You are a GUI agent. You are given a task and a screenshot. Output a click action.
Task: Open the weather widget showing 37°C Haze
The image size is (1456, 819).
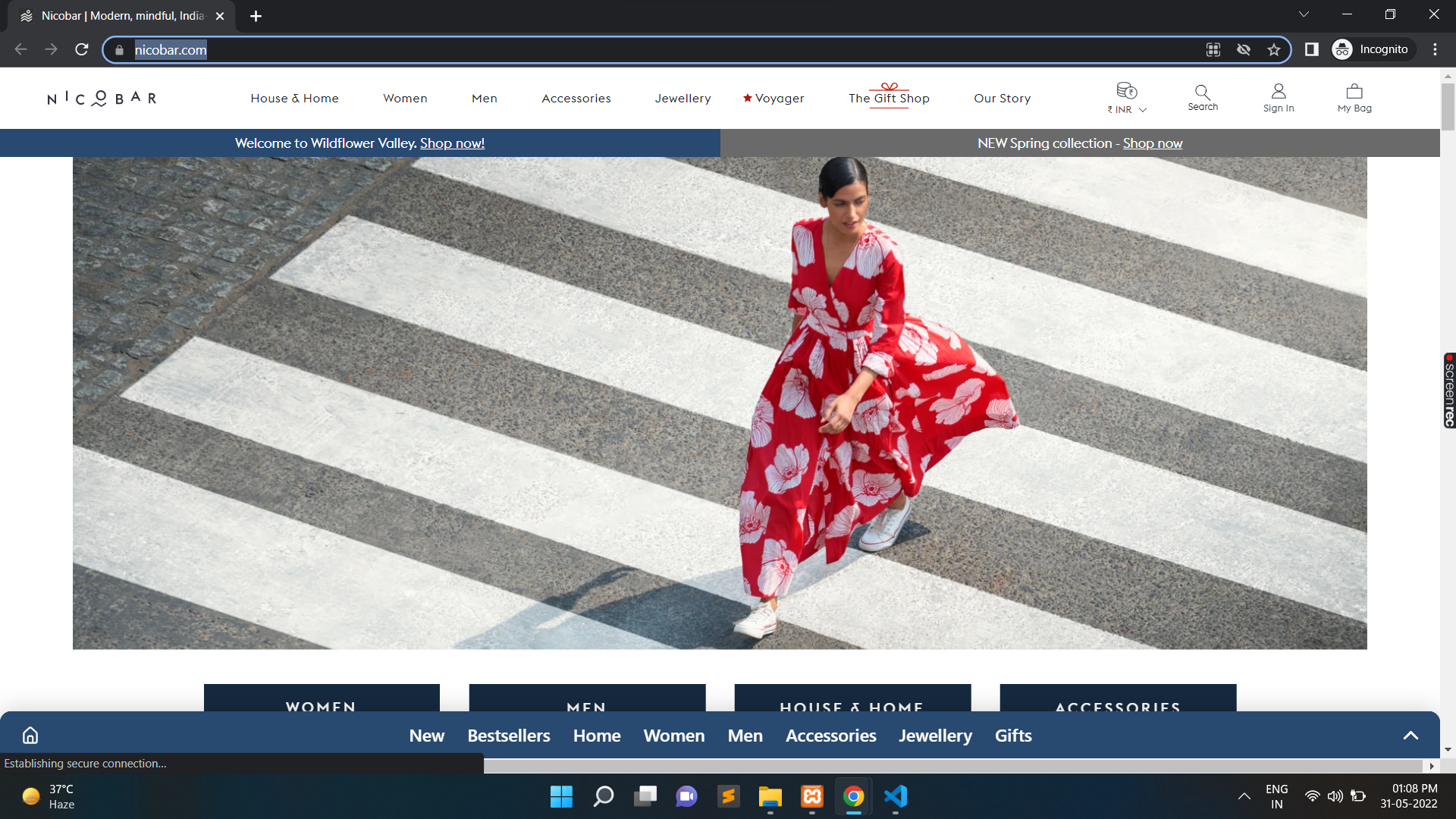click(x=49, y=796)
